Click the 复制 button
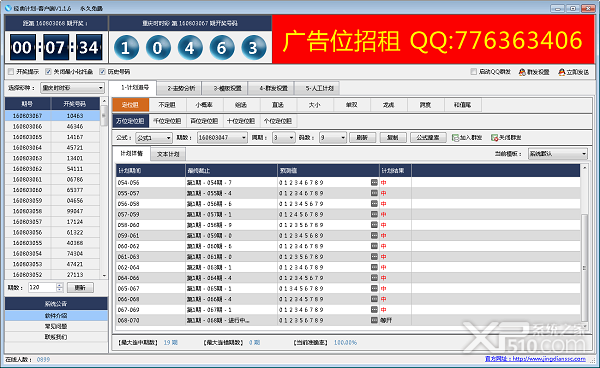Screen dimensions: 600x368 click(393, 138)
